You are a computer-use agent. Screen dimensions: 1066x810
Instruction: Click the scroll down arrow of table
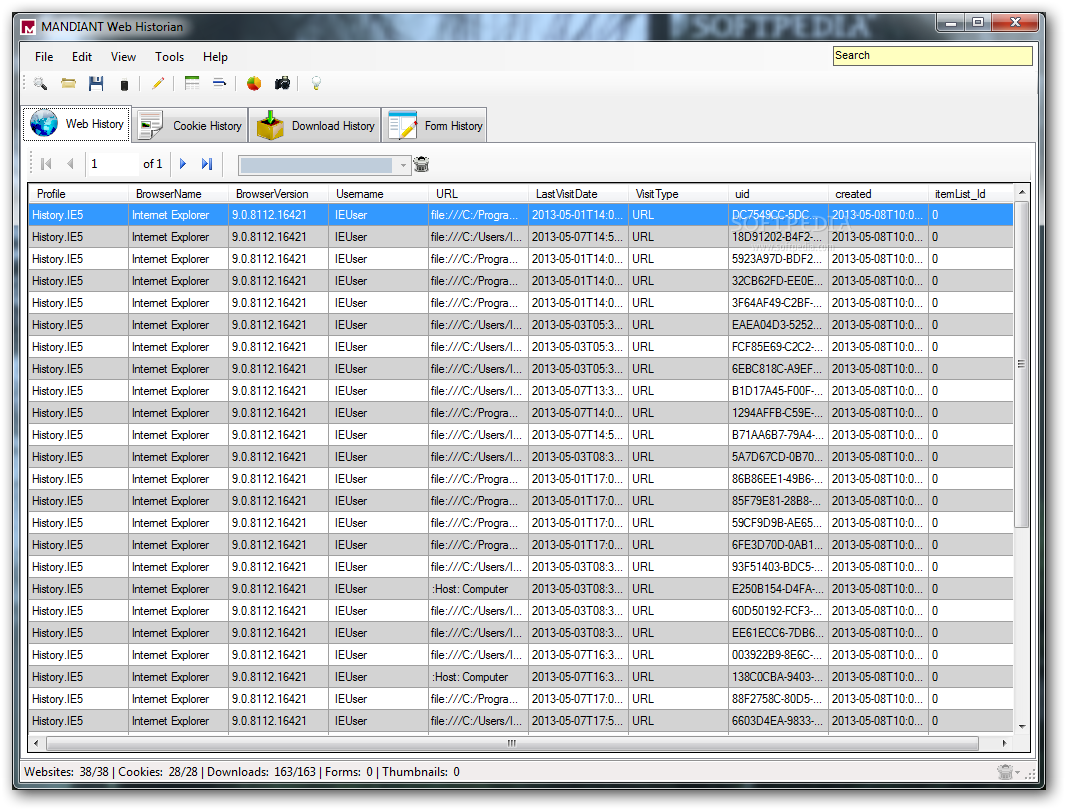click(1021, 726)
